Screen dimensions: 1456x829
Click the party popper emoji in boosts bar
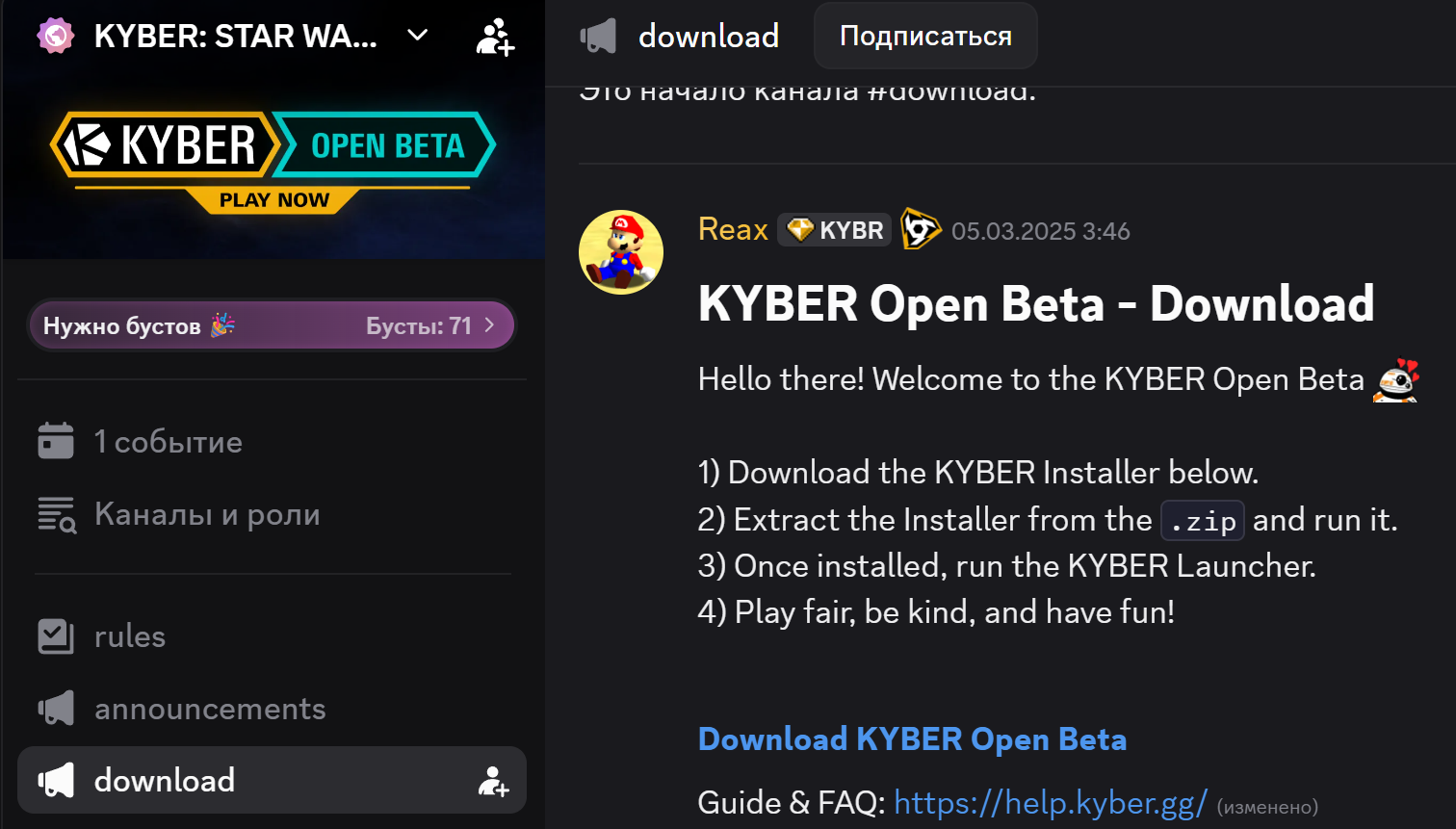[x=222, y=325]
